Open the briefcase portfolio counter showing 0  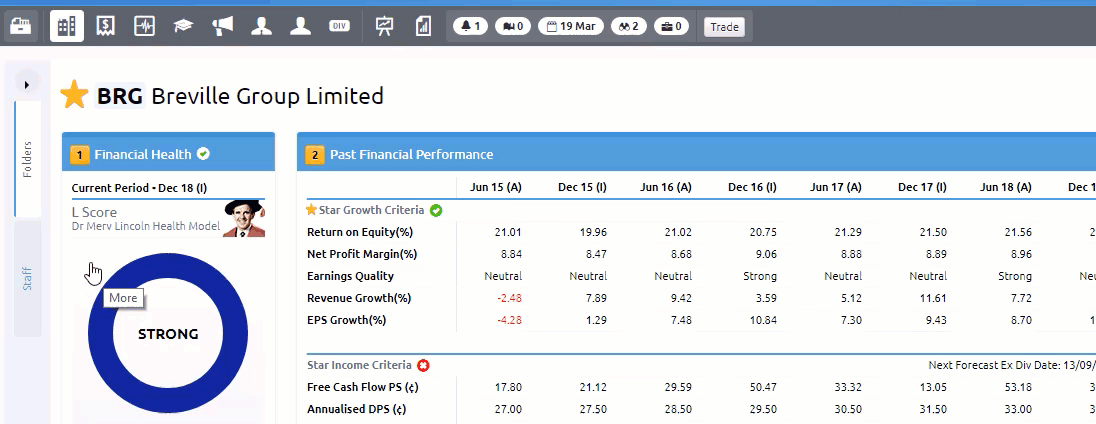pyautogui.click(x=672, y=27)
